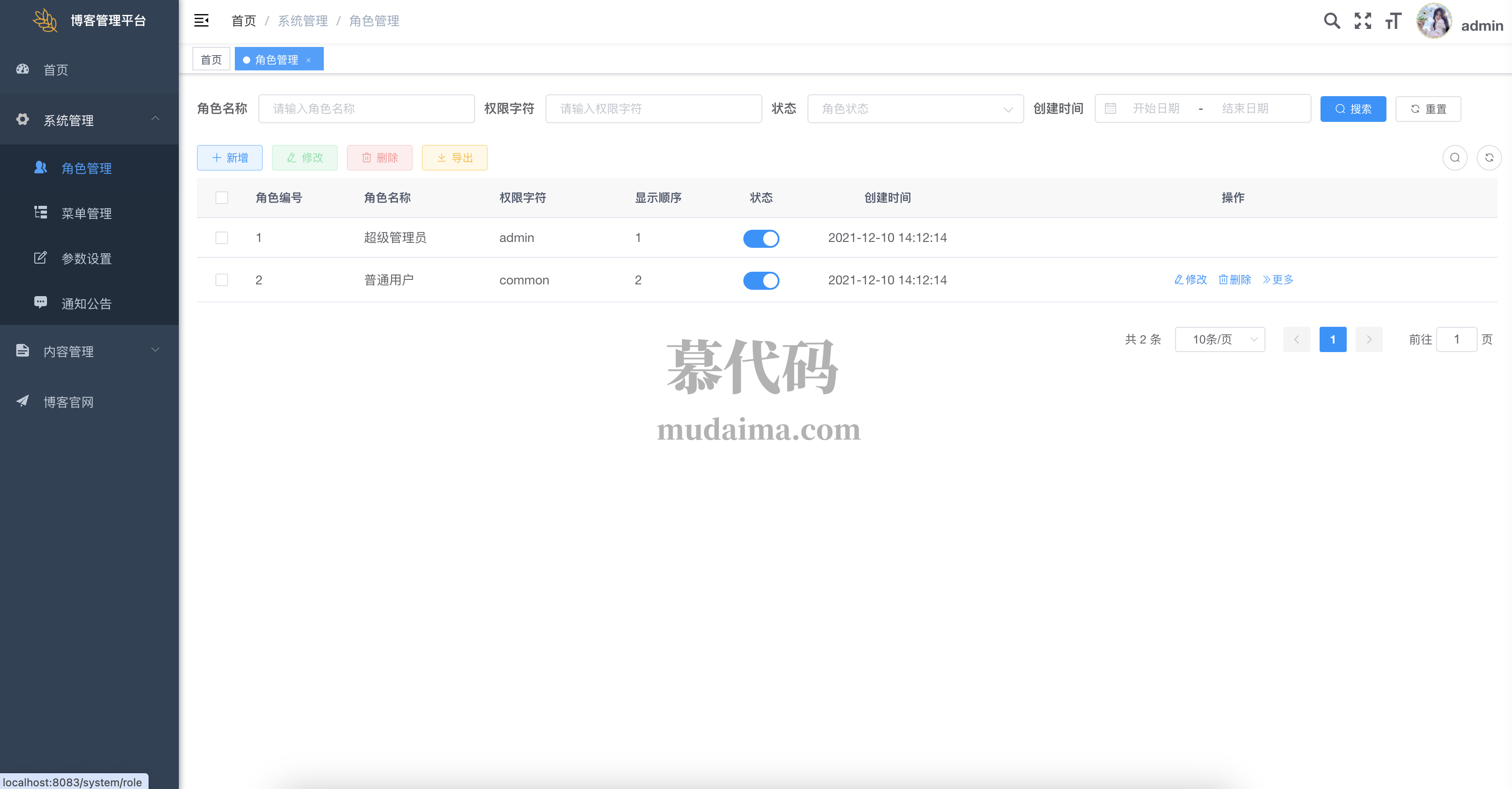
Task: Check the select-all header checkbox
Action: pos(221,198)
